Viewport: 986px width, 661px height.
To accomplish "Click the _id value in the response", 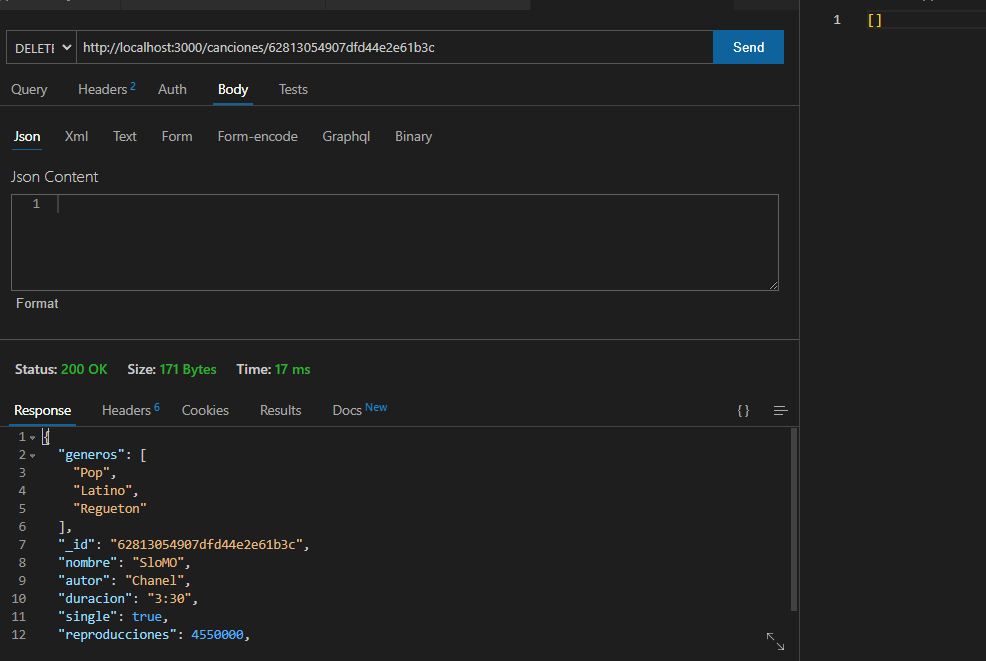I will 206,545.
